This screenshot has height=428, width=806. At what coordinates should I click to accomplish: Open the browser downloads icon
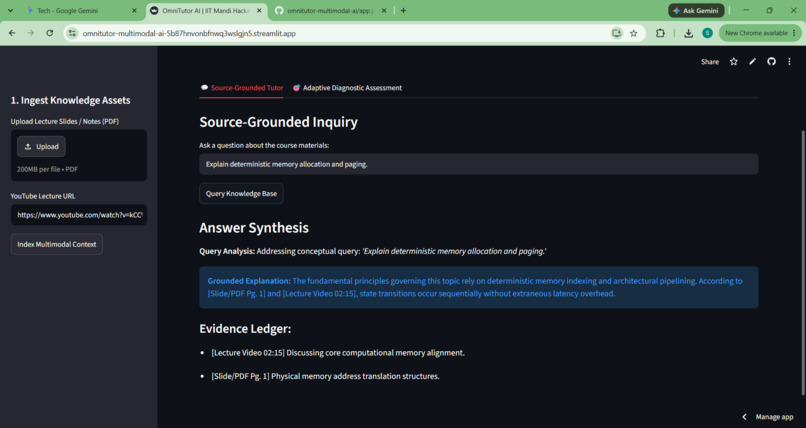[688, 33]
